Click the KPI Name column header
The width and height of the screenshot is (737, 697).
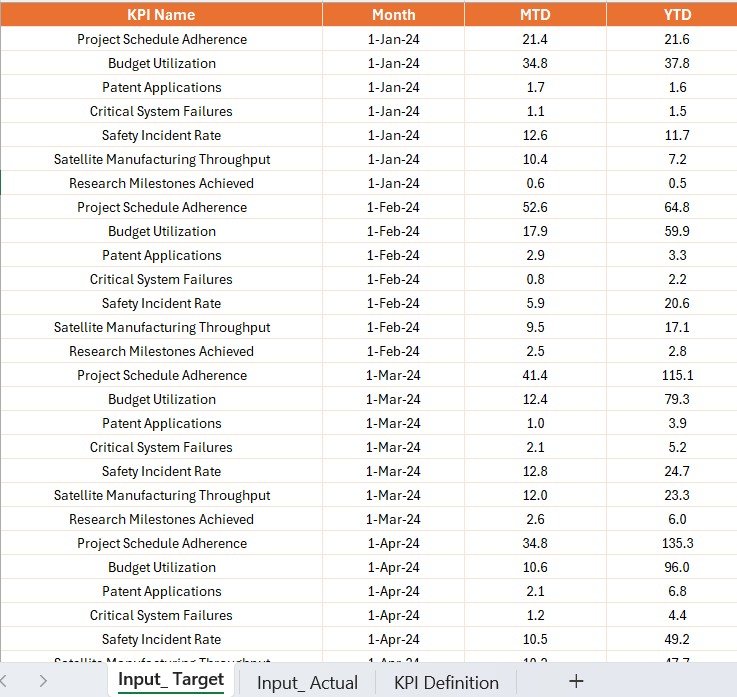pyautogui.click(x=161, y=15)
